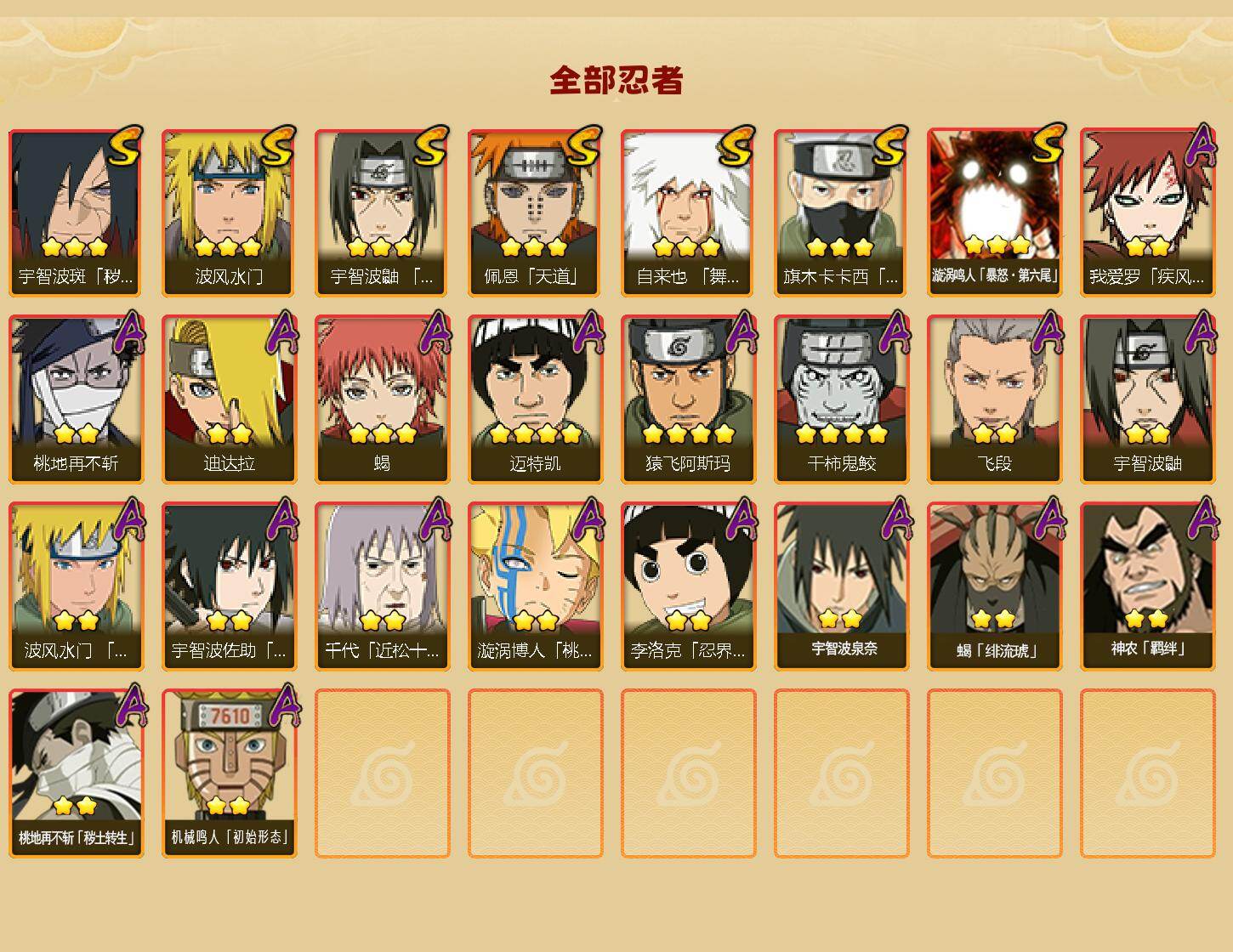This screenshot has width=1233, height=952.
Task: Click the S rank badge on 宇智波斑 card
Action: coord(126,146)
